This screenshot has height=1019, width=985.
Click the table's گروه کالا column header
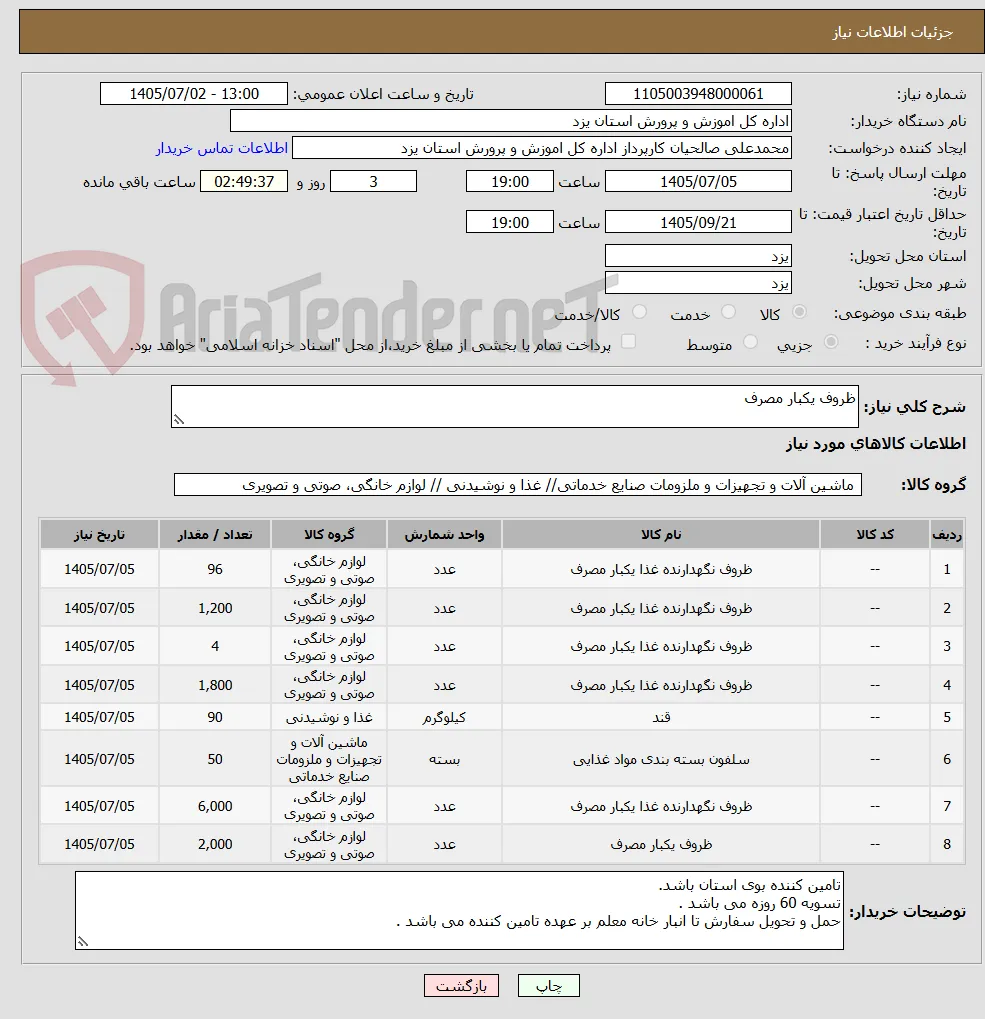coord(329,534)
